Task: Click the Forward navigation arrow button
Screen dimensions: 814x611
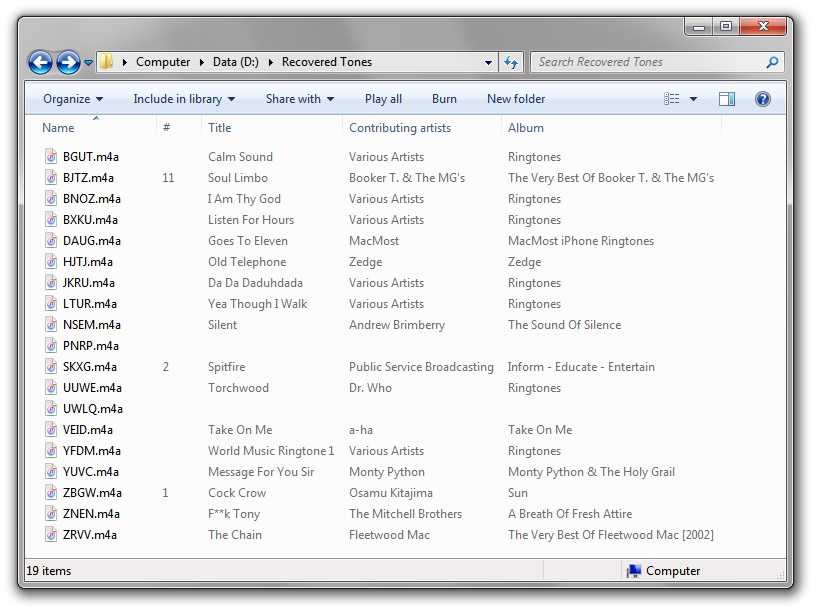Action: tap(68, 62)
